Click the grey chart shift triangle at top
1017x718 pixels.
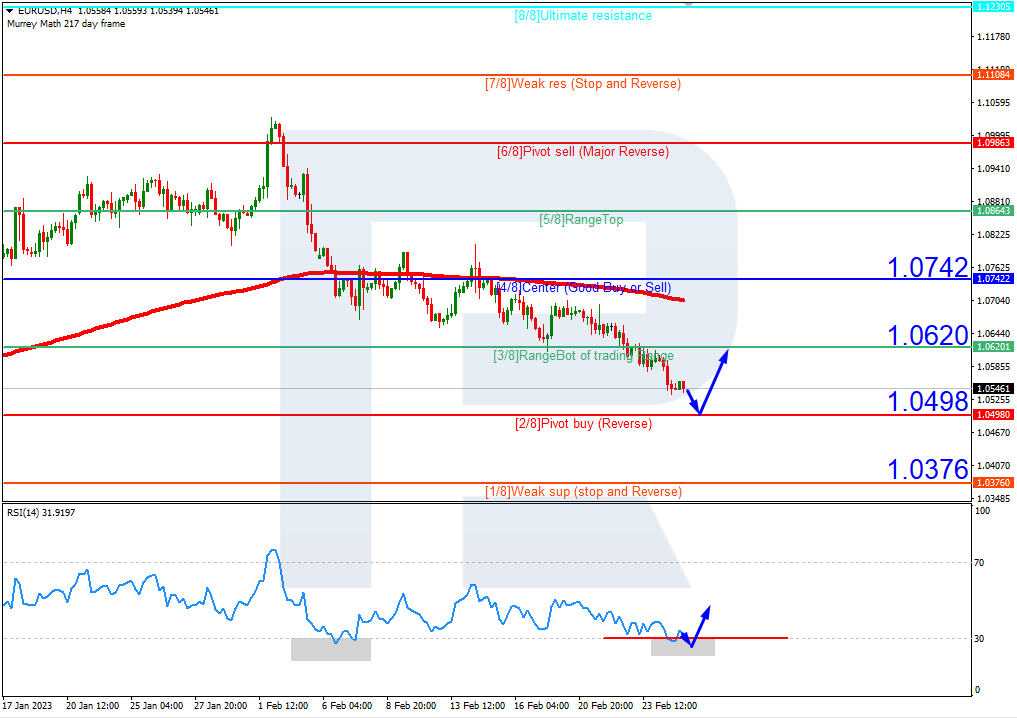coord(688,4)
